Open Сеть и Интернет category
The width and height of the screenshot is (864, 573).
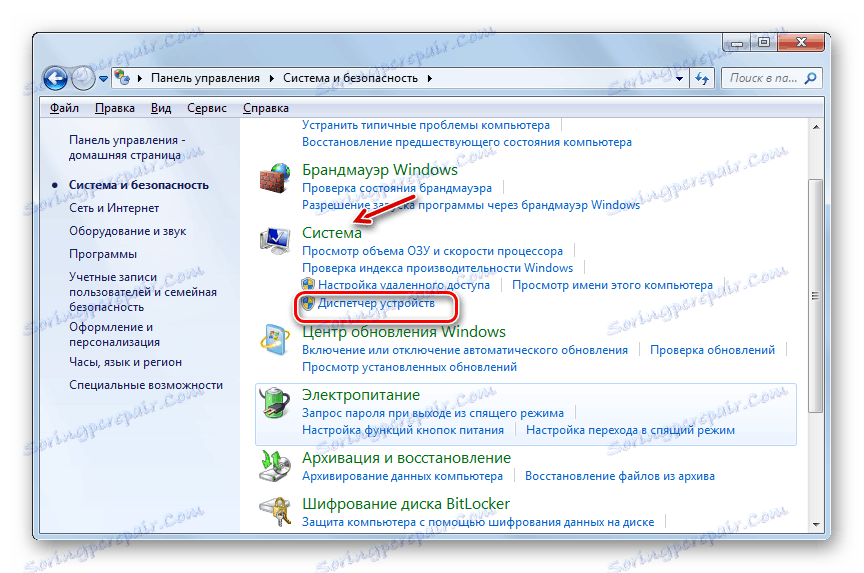(x=114, y=208)
